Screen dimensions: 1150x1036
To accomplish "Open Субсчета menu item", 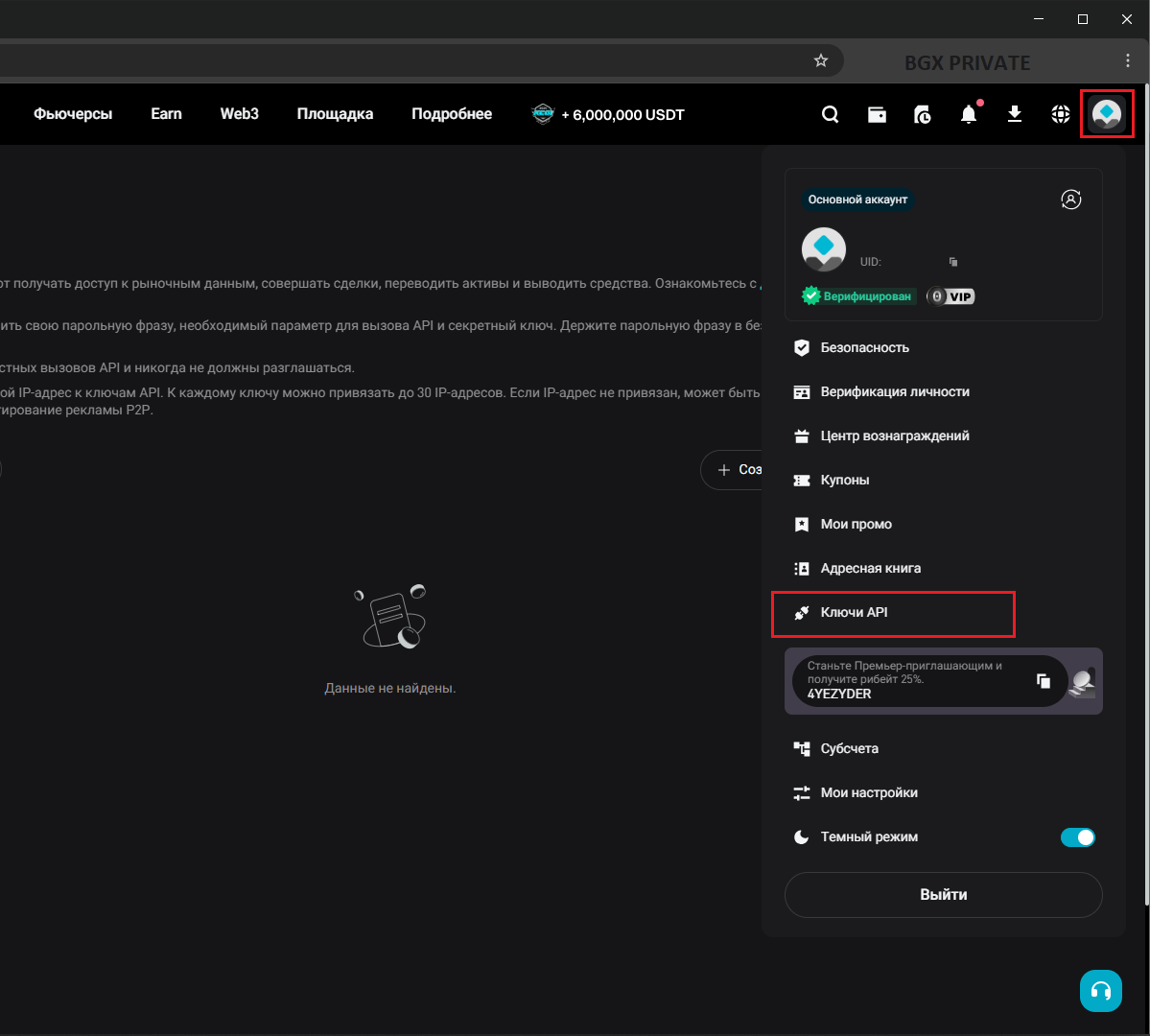I will tap(943, 748).
